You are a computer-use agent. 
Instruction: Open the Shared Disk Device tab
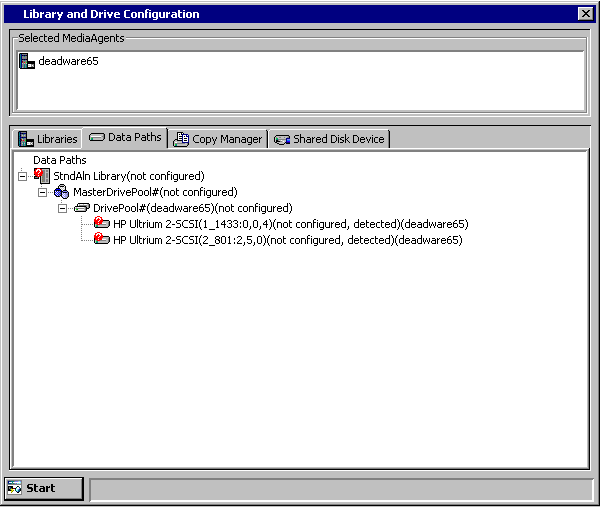tap(329, 139)
